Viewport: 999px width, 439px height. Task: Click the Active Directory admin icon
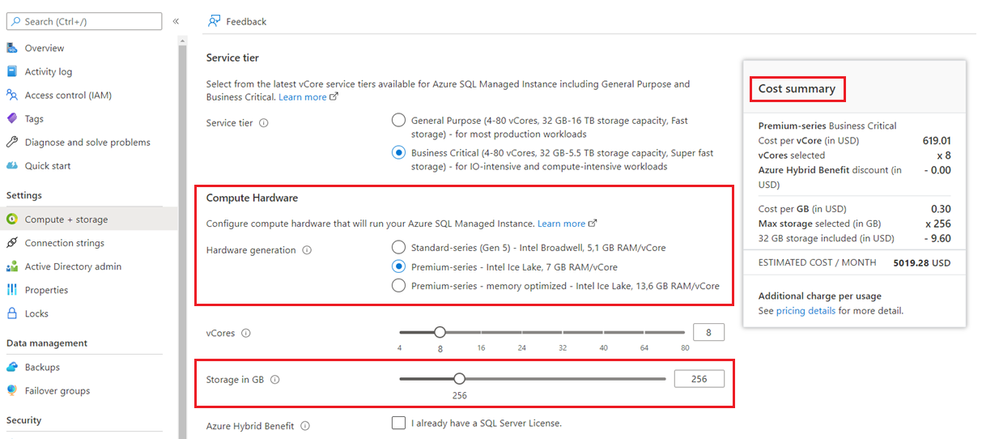pyautogui.click(x=11, y=266)
